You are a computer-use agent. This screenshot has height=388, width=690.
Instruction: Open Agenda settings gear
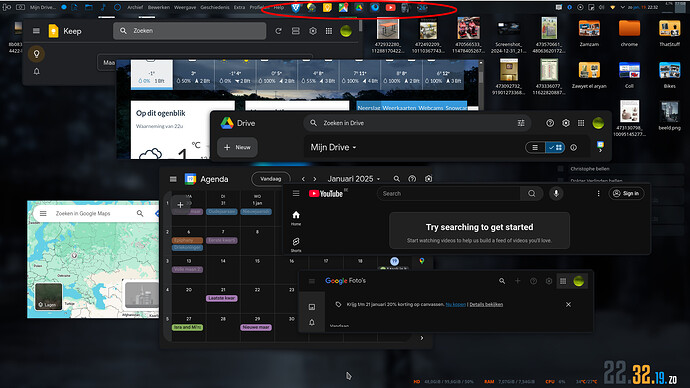tap(429, 179)
